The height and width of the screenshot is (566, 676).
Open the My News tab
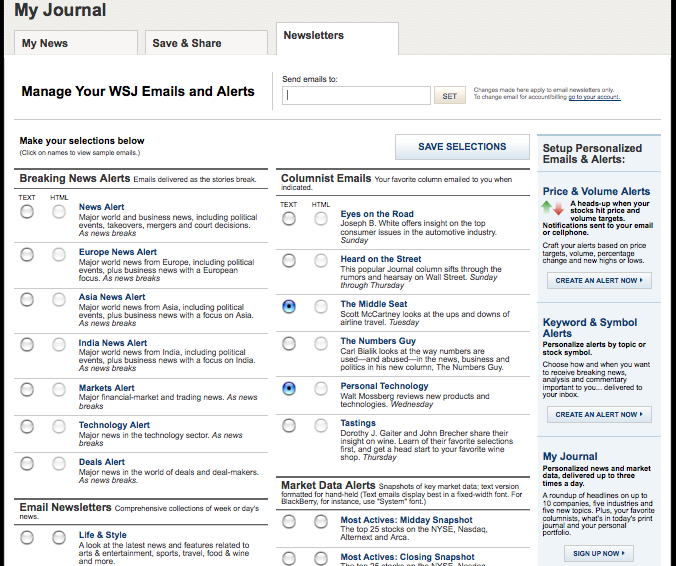coord(76,43)
